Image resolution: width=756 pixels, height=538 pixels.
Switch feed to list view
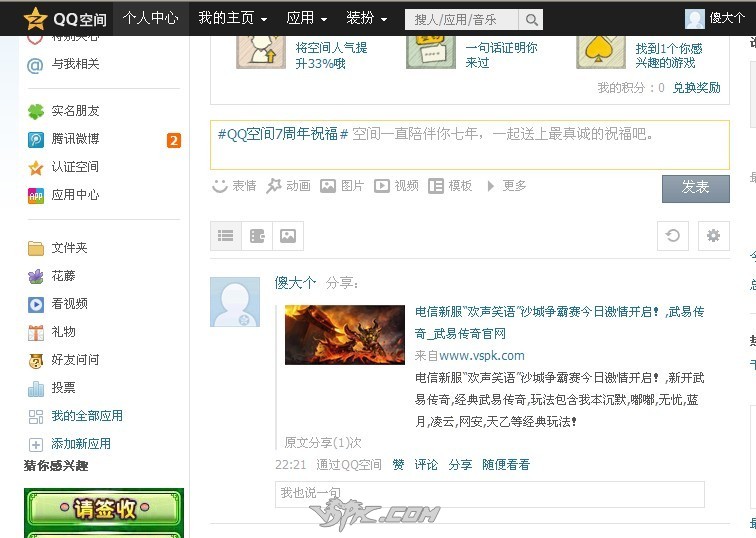(226, 236)
